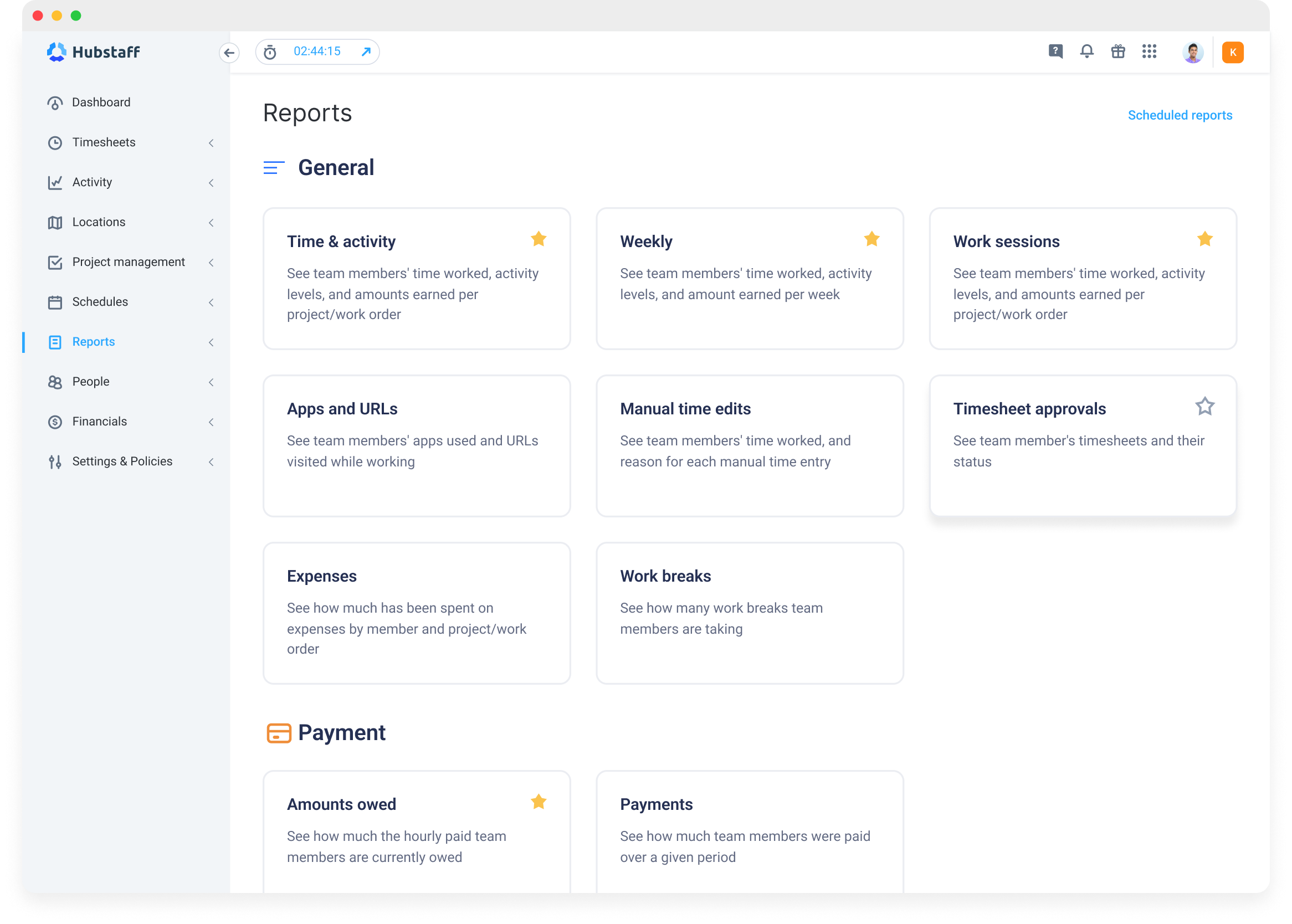Image resolution: width=1292 pixels, height=924 pixels.
Task: Open the Scheduled reports link
Action: pos(1180,115)
